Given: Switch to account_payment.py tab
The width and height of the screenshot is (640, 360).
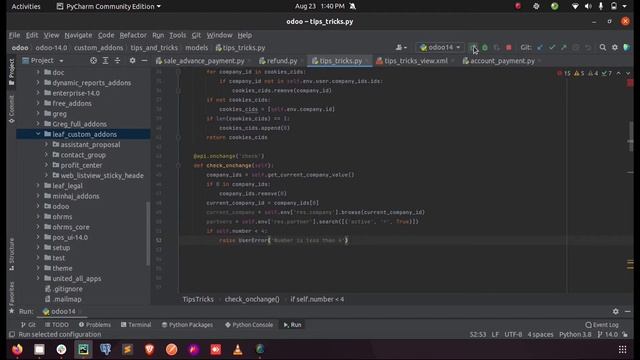Looking at the screenshot, I should [502, 61].
